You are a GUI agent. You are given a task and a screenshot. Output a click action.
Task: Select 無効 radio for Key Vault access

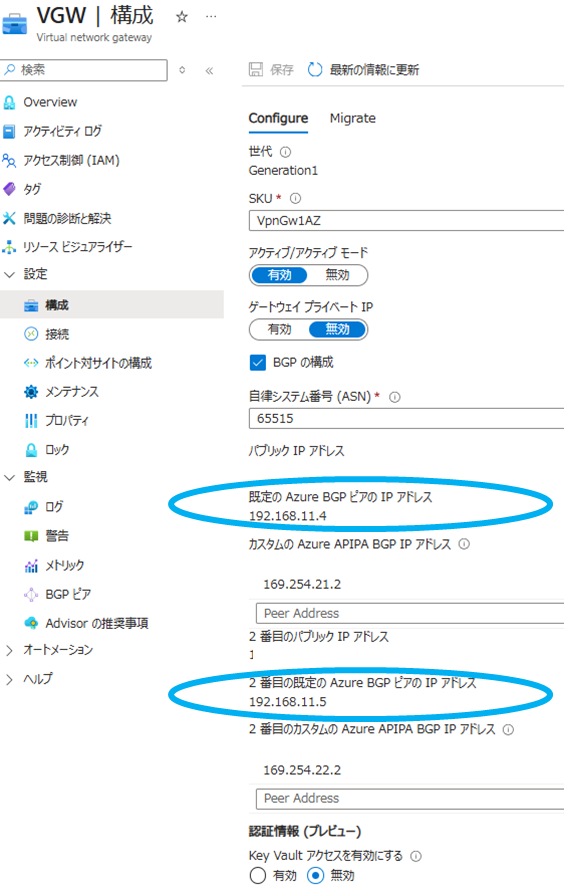pyautogui.click(x=315, y=876)
